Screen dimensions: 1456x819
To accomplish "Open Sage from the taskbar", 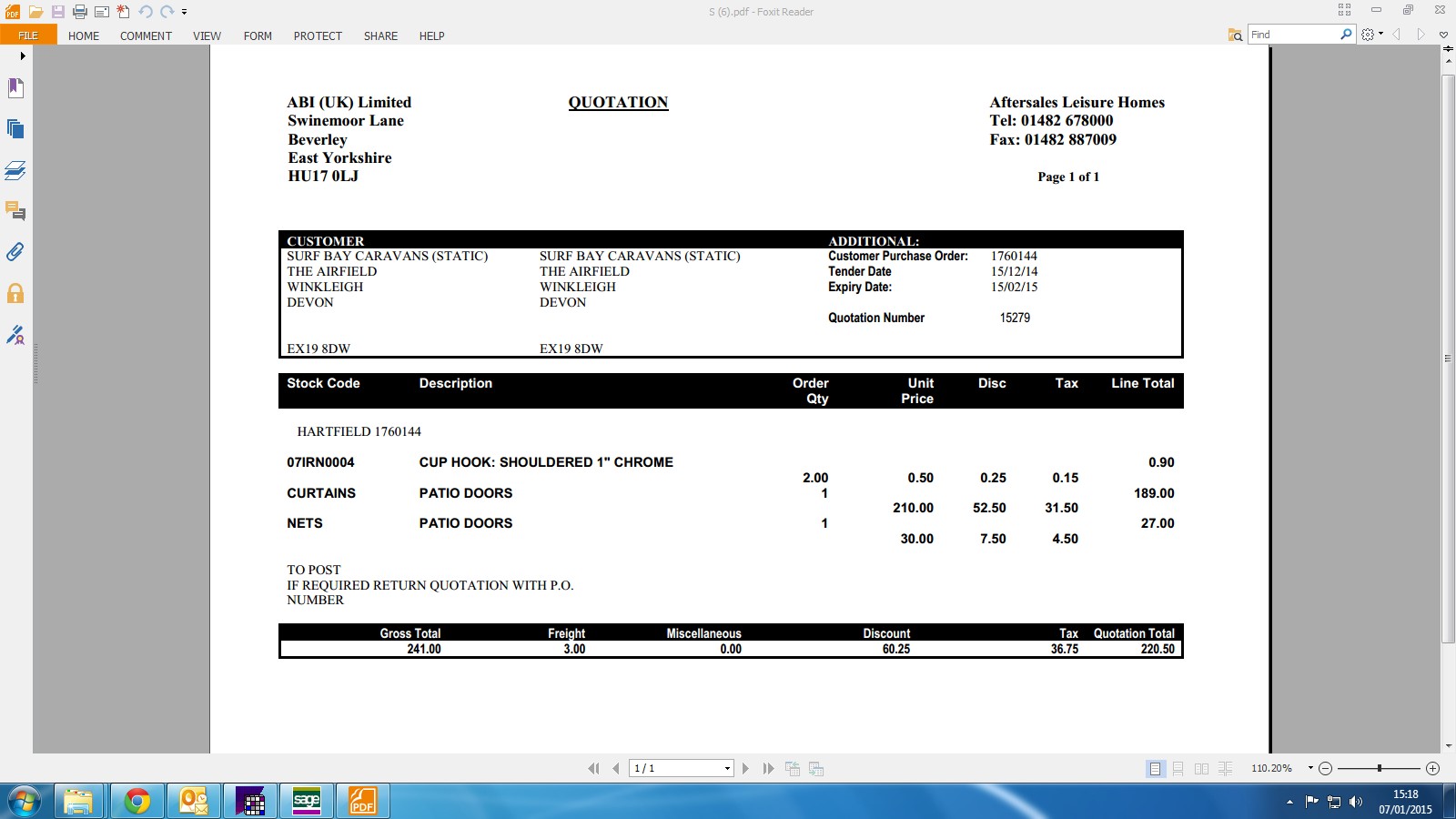I will (307, 802).
